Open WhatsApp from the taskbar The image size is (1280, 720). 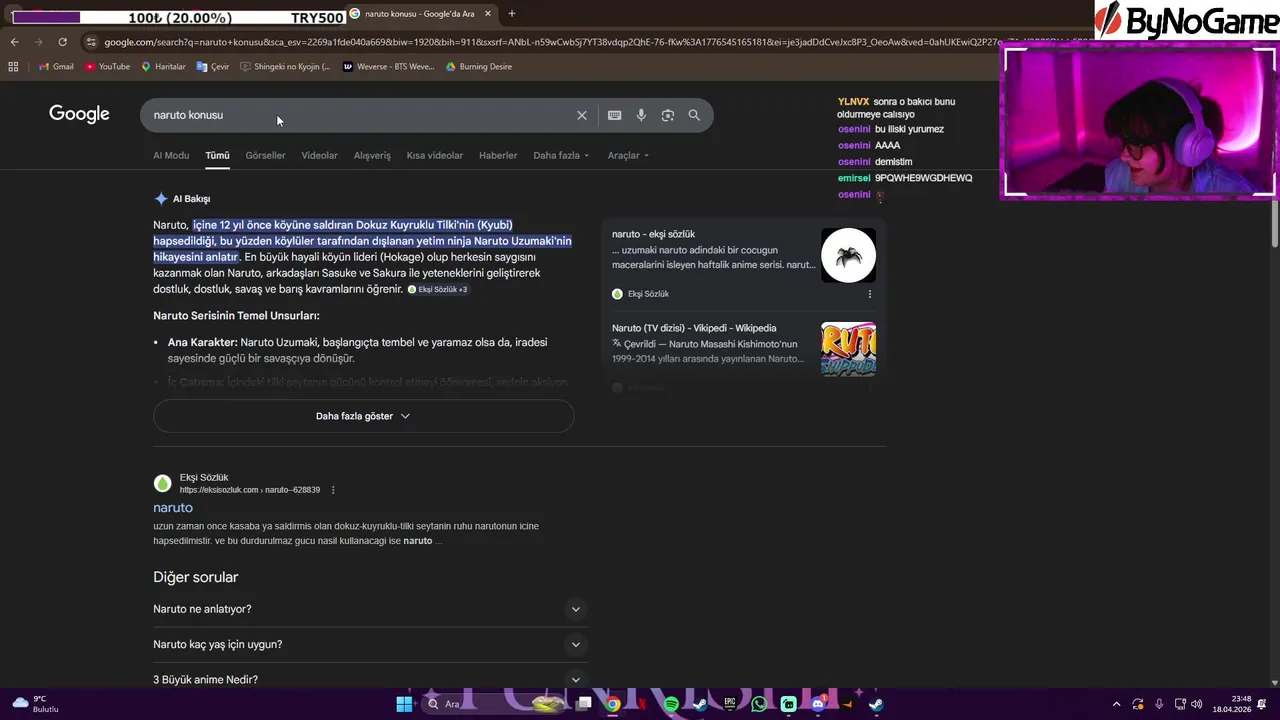[759, 704]
